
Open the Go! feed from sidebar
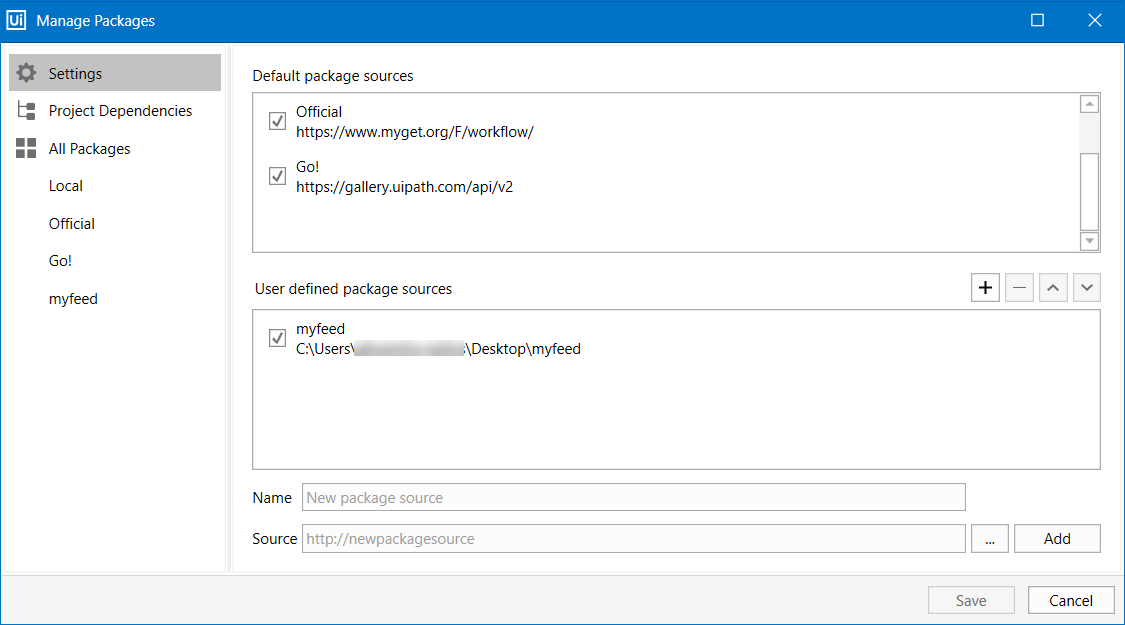click(x=60, y=260)
